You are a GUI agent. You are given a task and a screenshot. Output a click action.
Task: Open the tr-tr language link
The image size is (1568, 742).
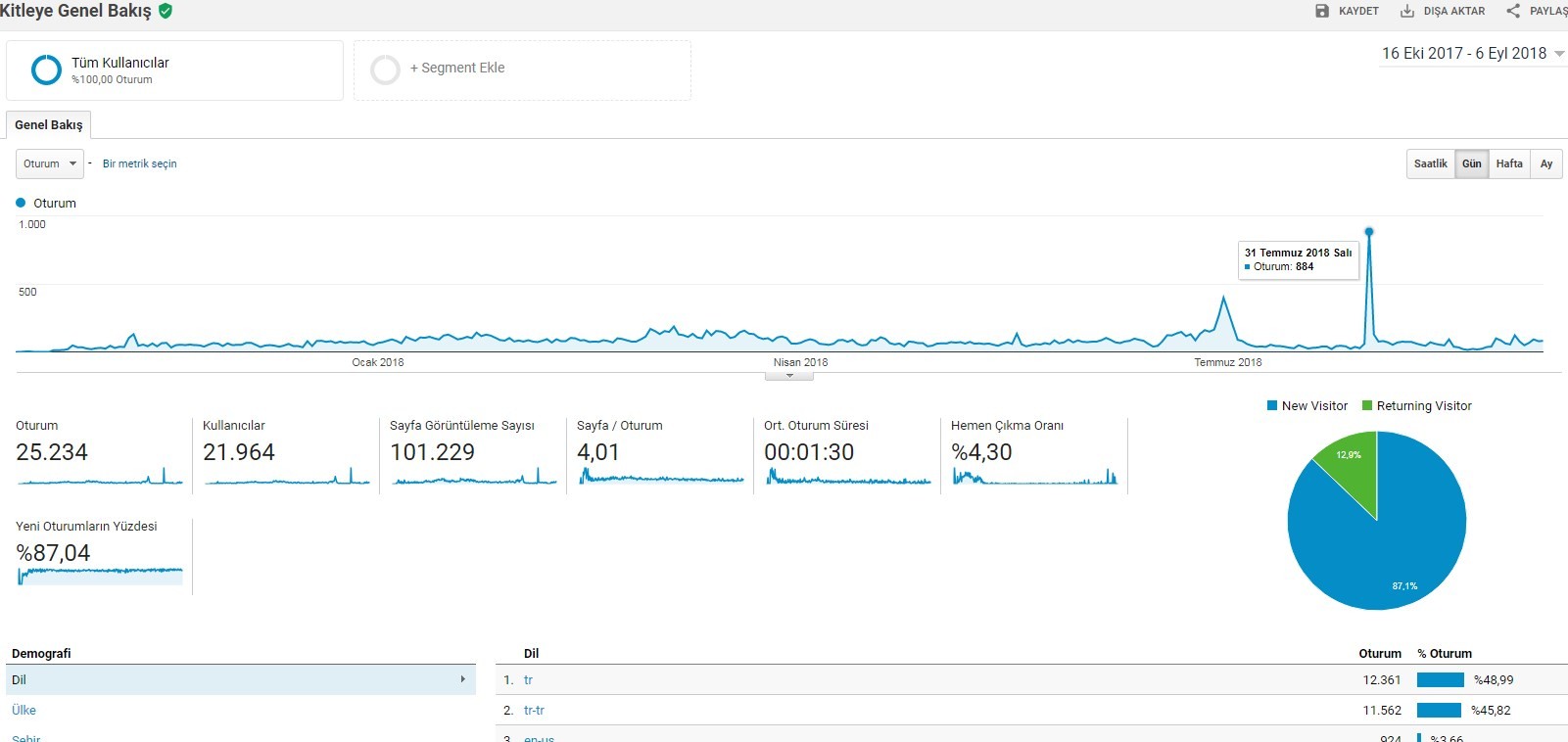[534, 710]
